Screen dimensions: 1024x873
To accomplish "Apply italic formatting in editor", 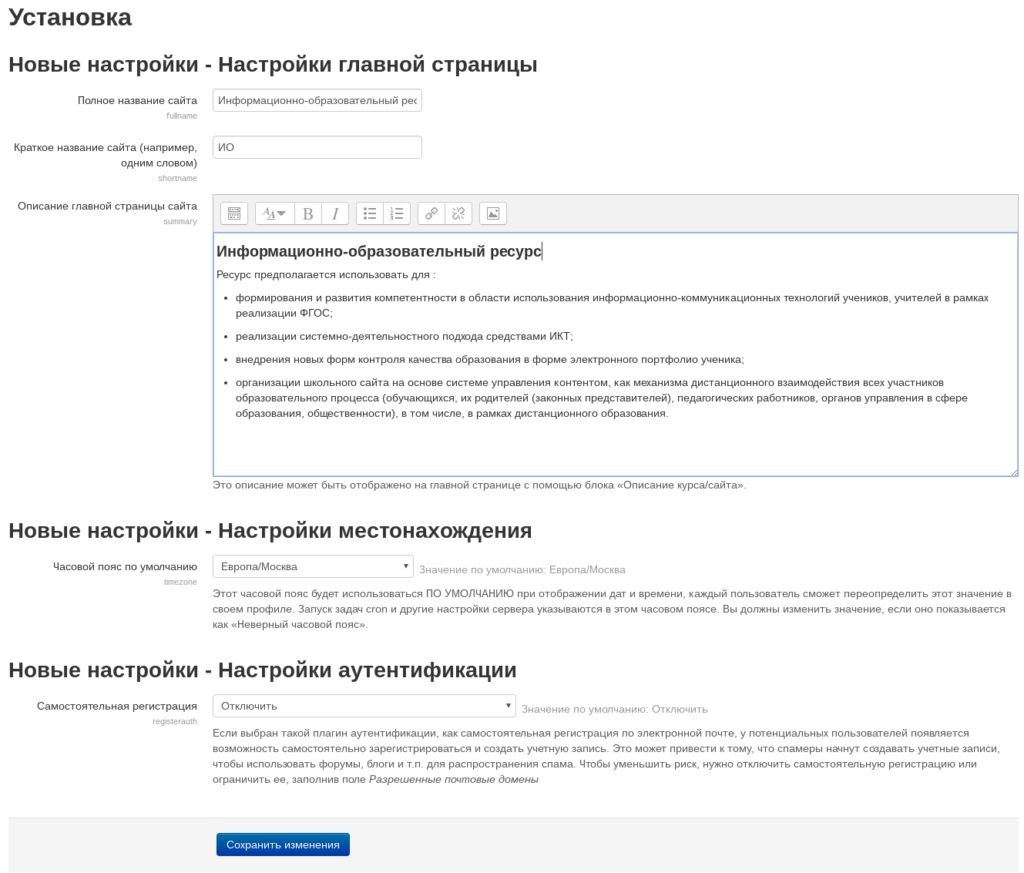I will click(335, 214).
